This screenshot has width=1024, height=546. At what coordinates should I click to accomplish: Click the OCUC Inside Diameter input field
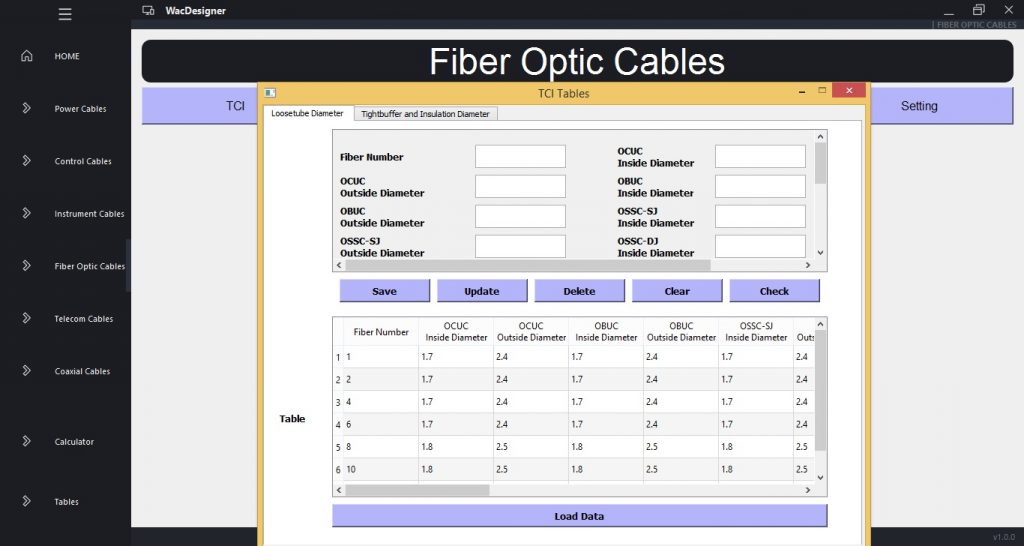point(760,157)
